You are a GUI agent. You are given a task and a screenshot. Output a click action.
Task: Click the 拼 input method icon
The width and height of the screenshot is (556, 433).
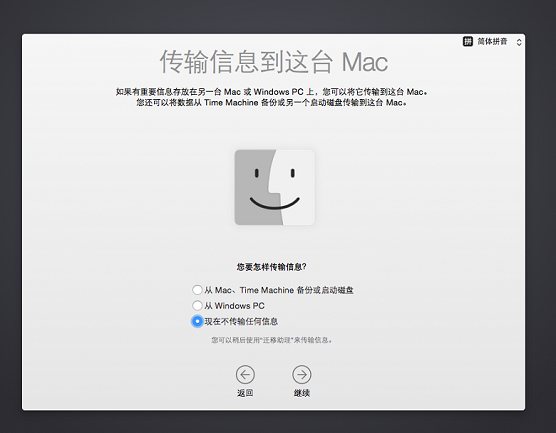[468, 41]
